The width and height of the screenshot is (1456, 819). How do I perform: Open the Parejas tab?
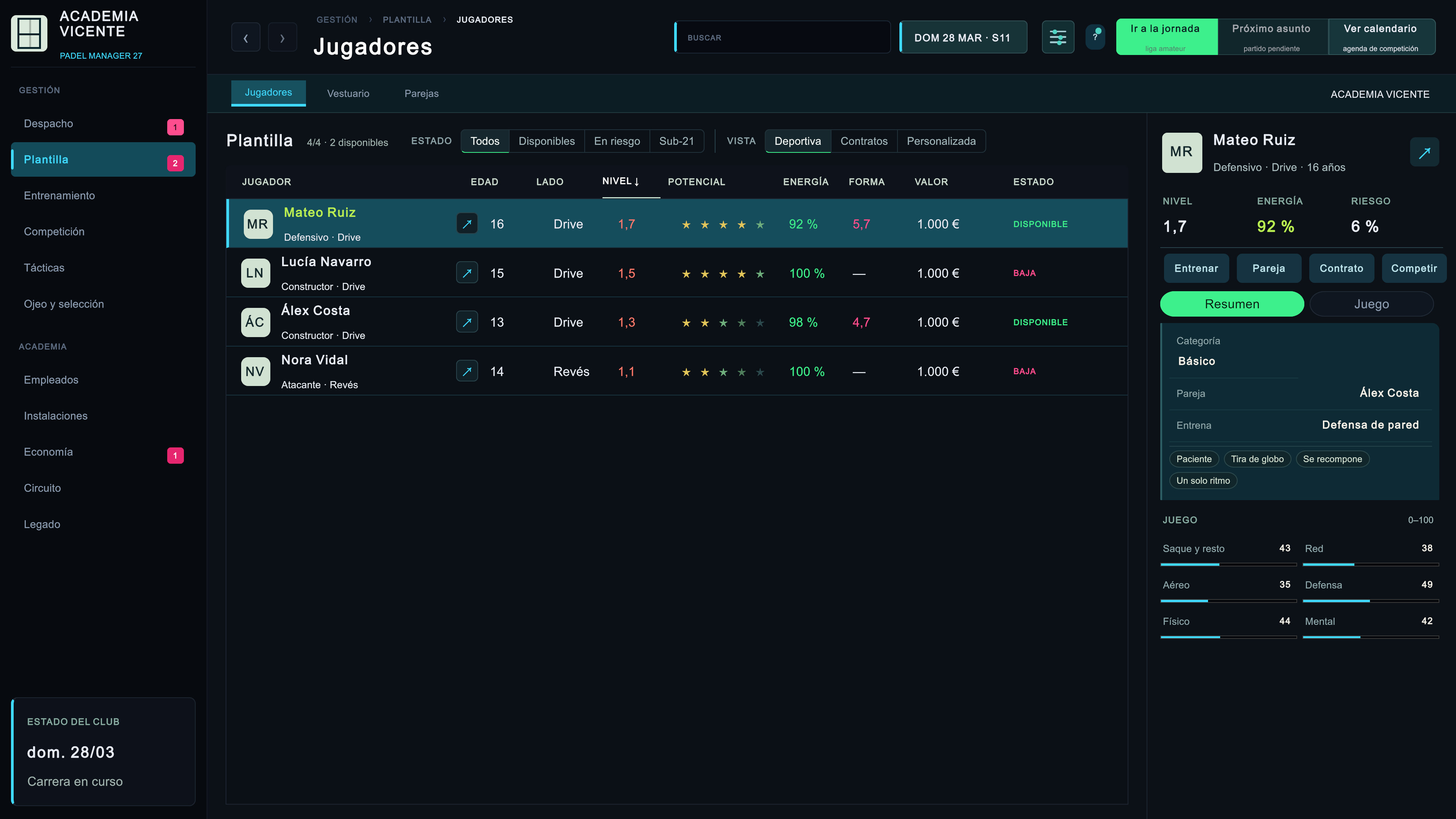tap(422, 93)
